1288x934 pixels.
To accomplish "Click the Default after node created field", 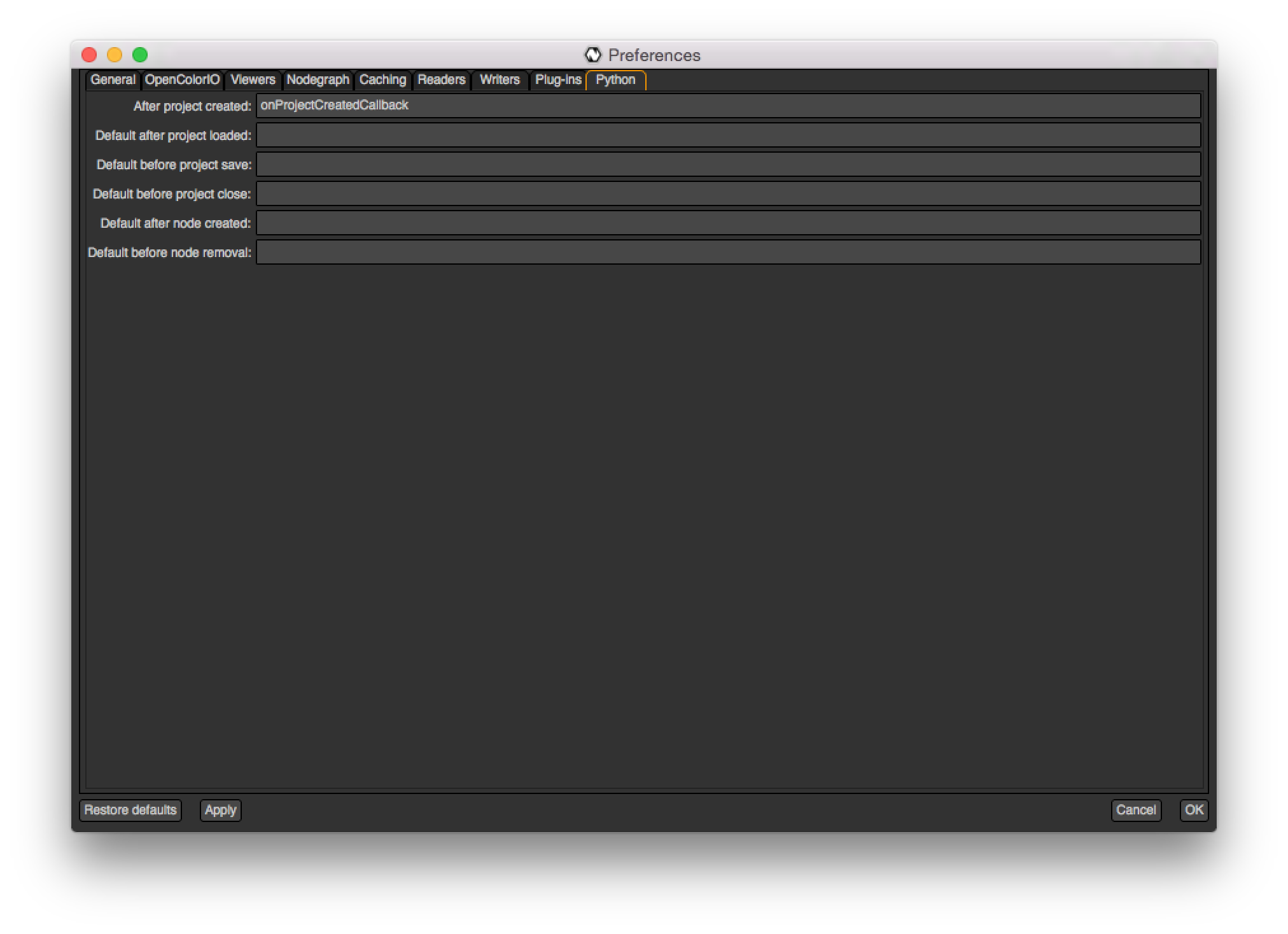I will pyautogui.click(x=728, y=223).
